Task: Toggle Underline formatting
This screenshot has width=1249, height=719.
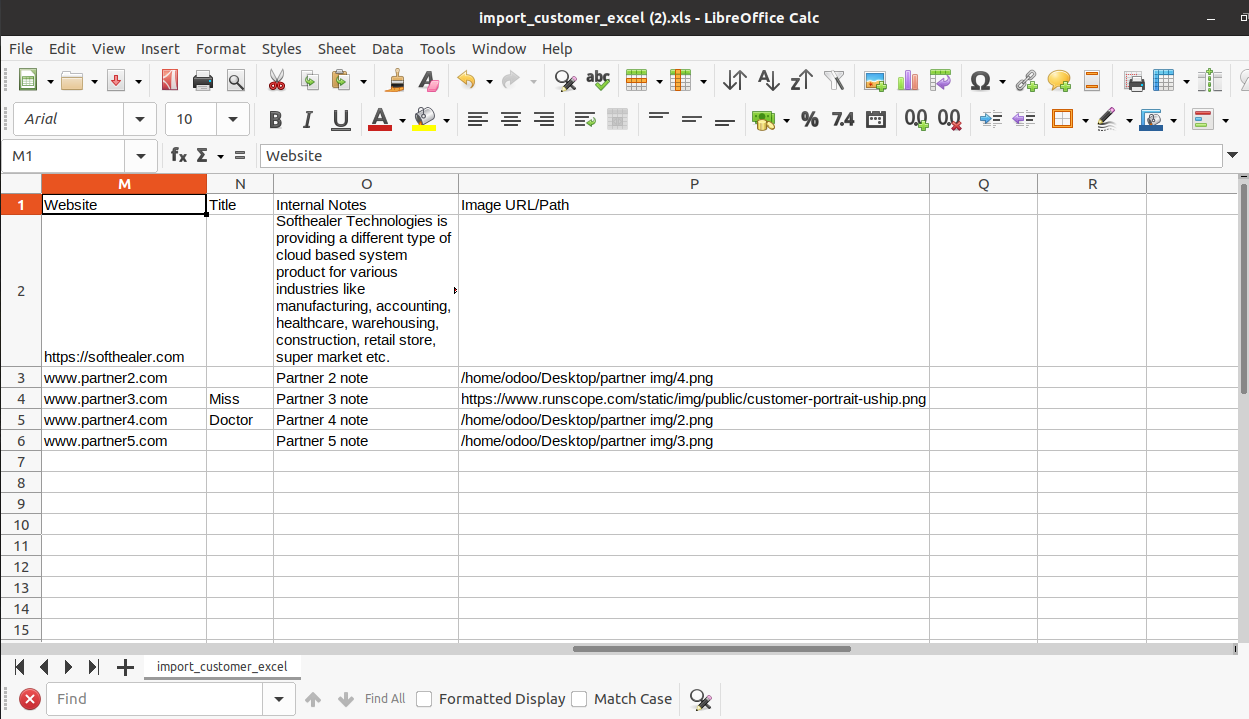Action: (x=341, y=119)
